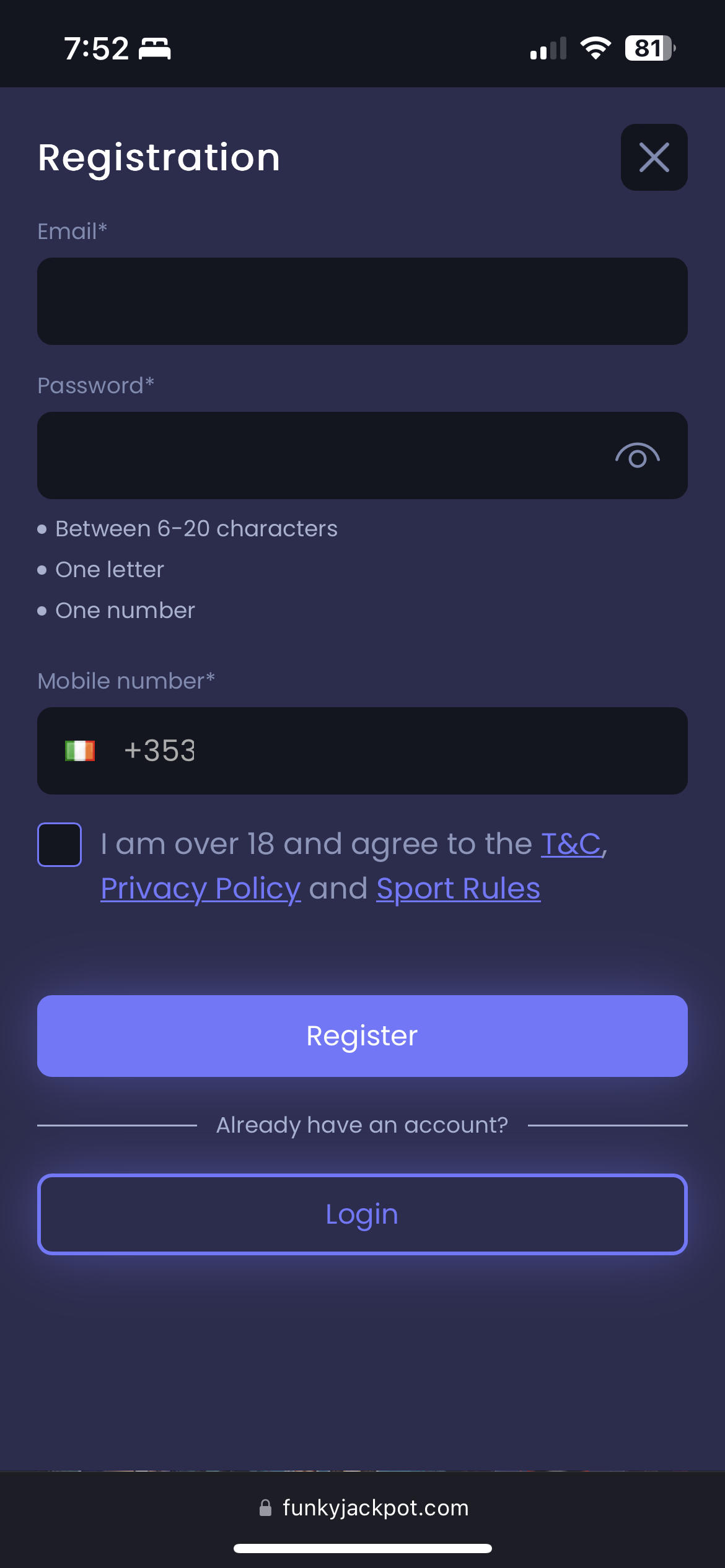Open the Sport Rules link
The image size is (725, 1568).
(x=459, y=889)
